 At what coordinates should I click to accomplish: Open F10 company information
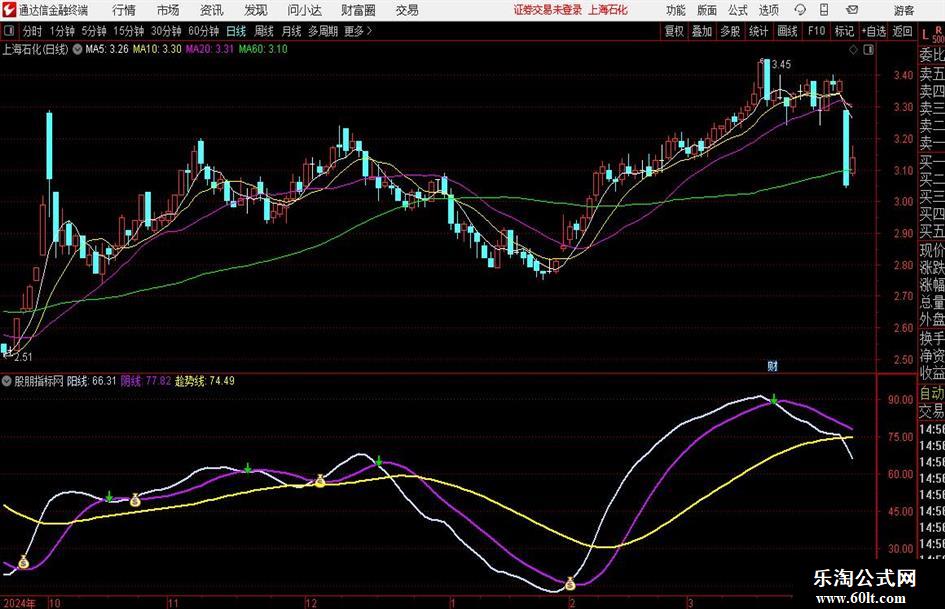(x=816, y=31)
